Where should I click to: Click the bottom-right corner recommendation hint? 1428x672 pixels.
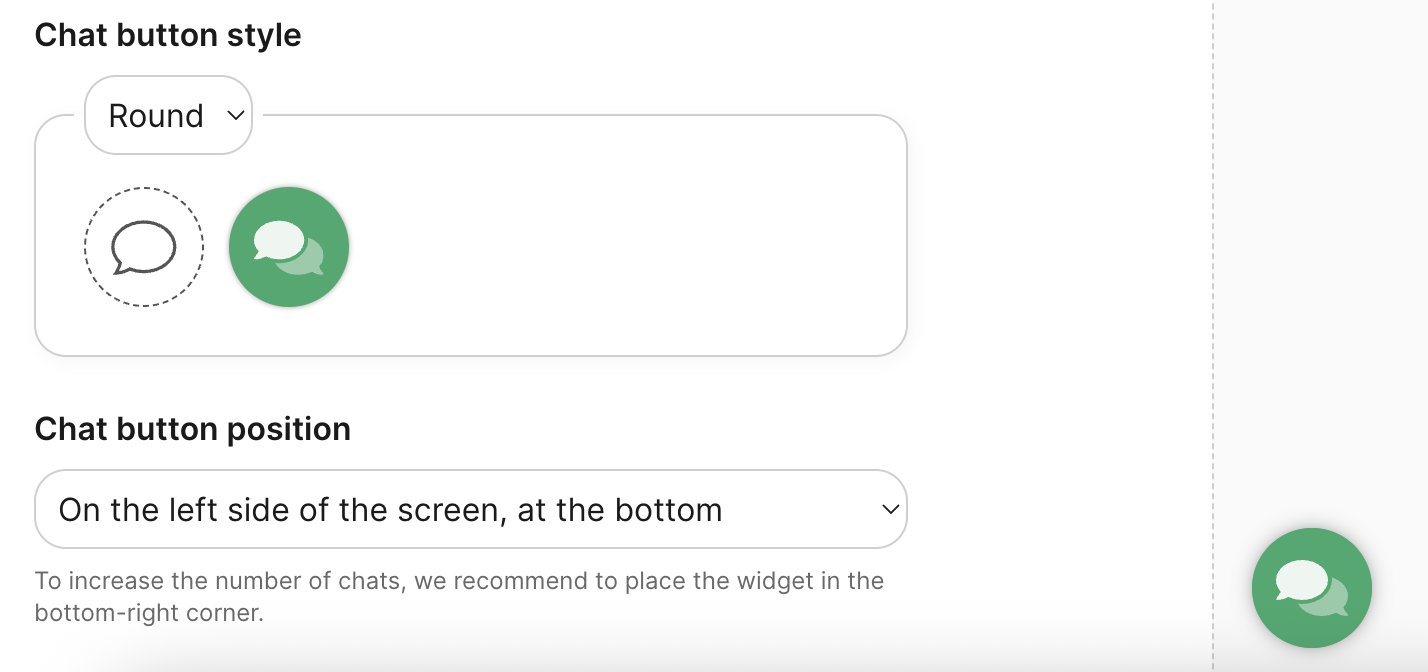tap(149, 612)
